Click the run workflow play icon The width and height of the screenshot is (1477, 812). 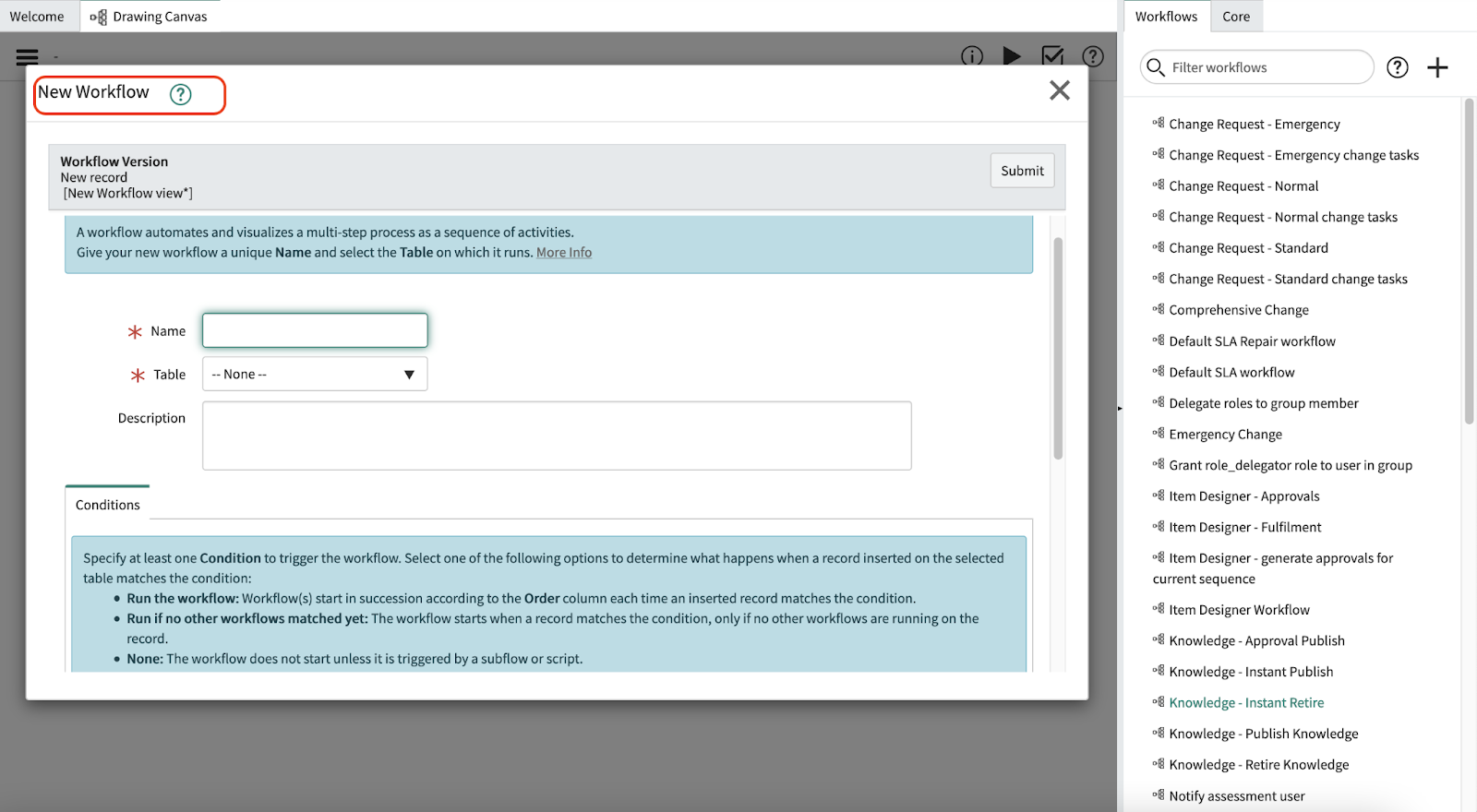point(1012,56)
